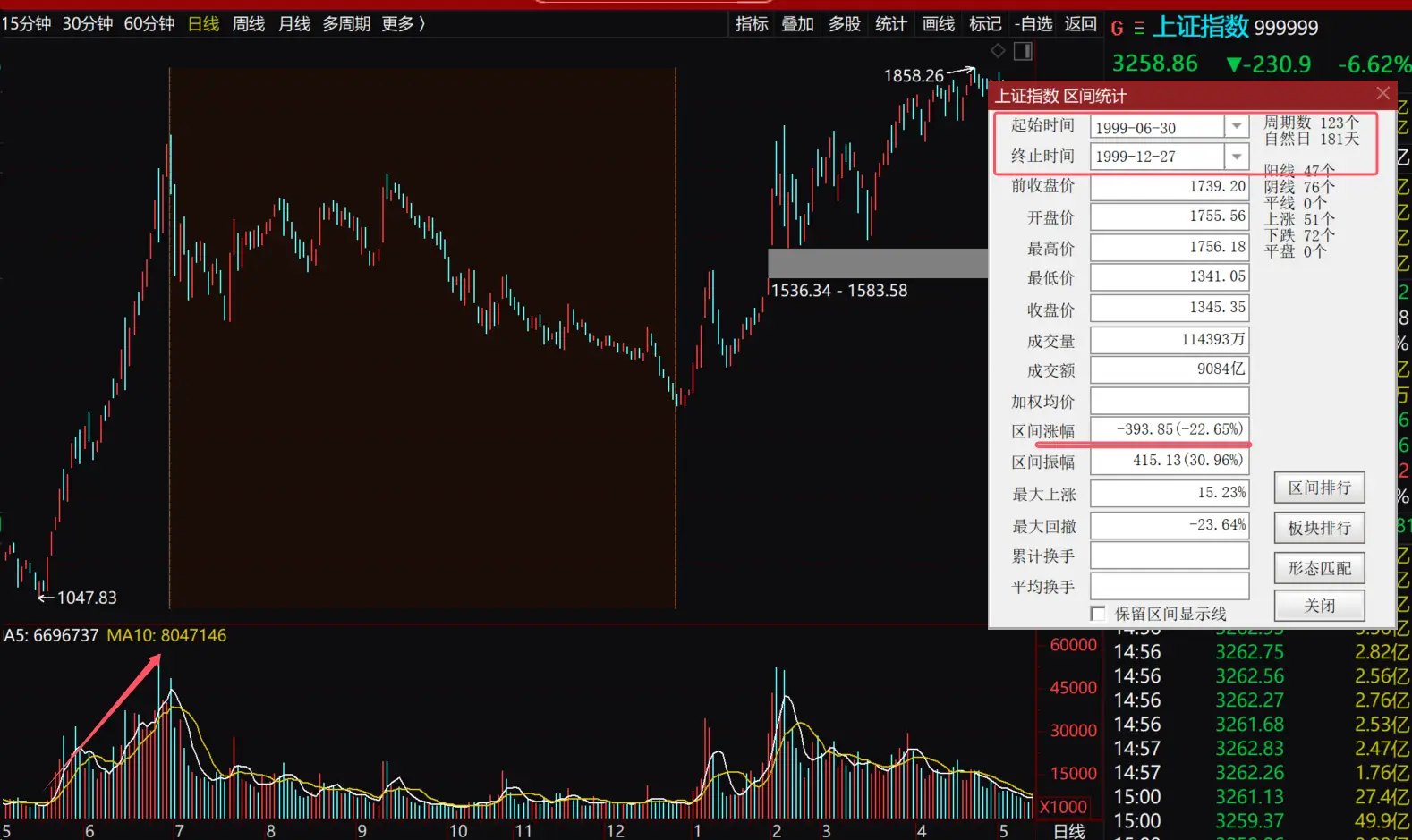Click the 最低价 value 1341.05
1412x840 pixels.
tap(1170, 277)
